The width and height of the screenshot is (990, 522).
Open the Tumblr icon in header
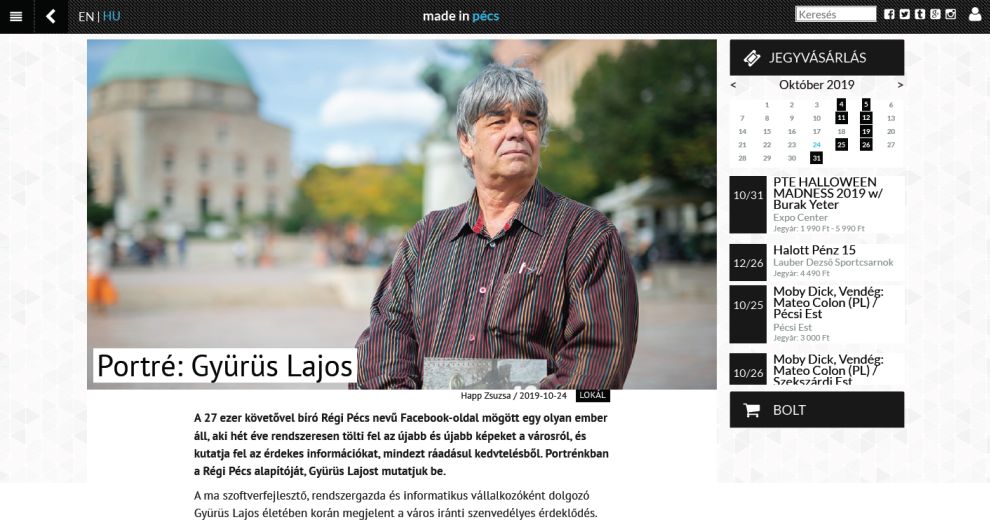[920, 14]
